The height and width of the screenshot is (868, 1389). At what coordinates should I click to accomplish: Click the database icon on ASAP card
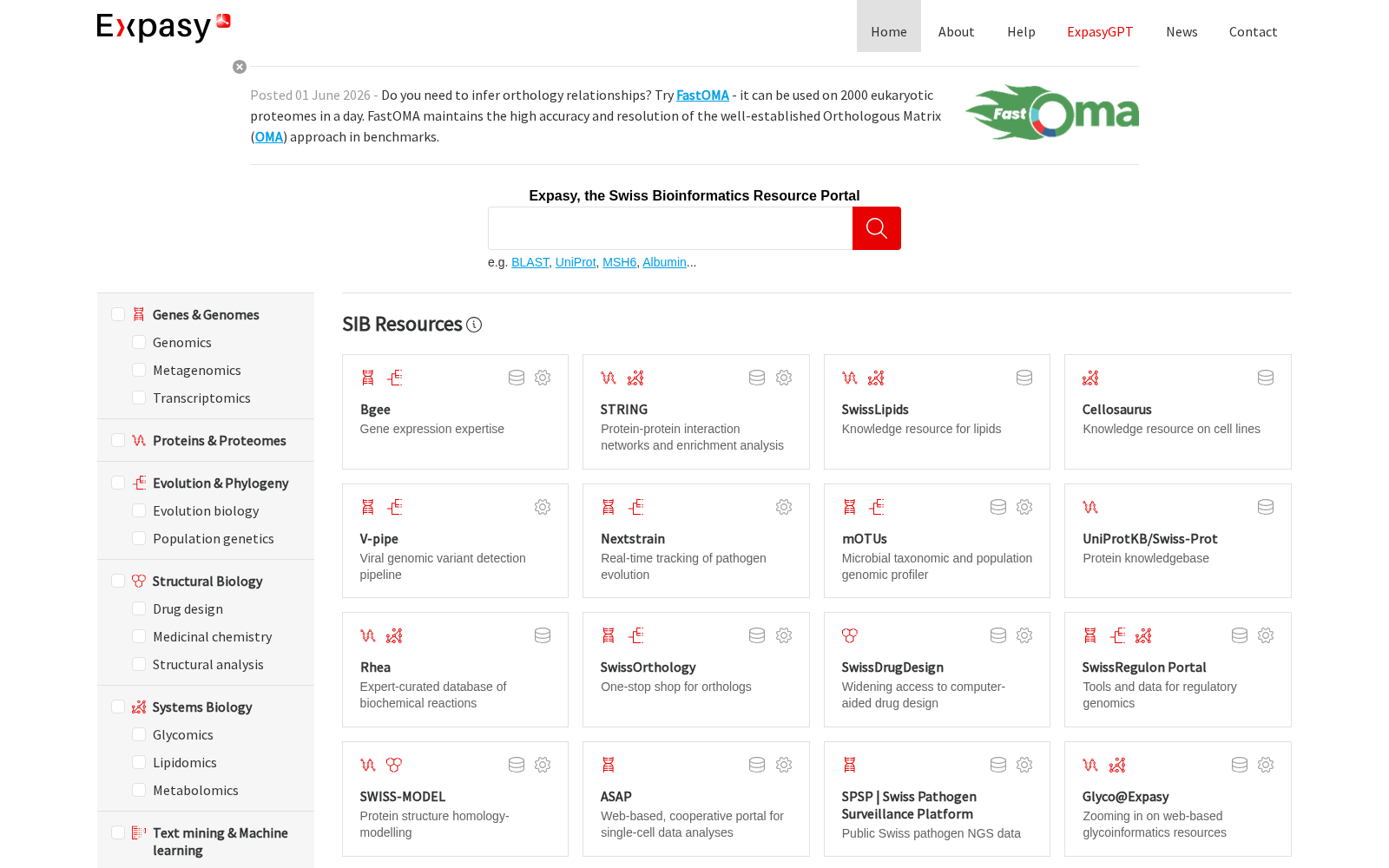pos(757,765)
